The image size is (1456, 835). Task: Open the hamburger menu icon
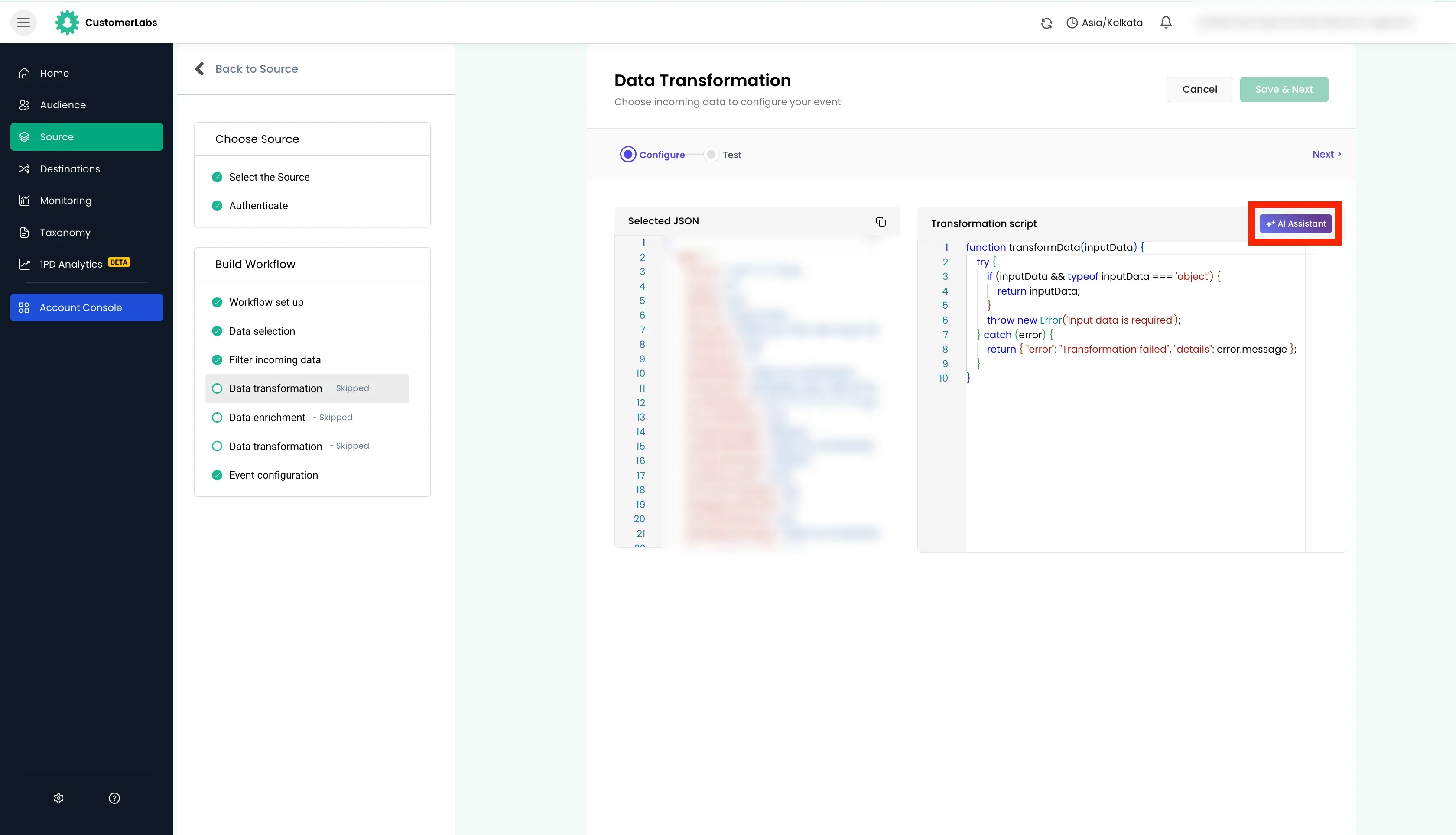click(x=23, y=23)
